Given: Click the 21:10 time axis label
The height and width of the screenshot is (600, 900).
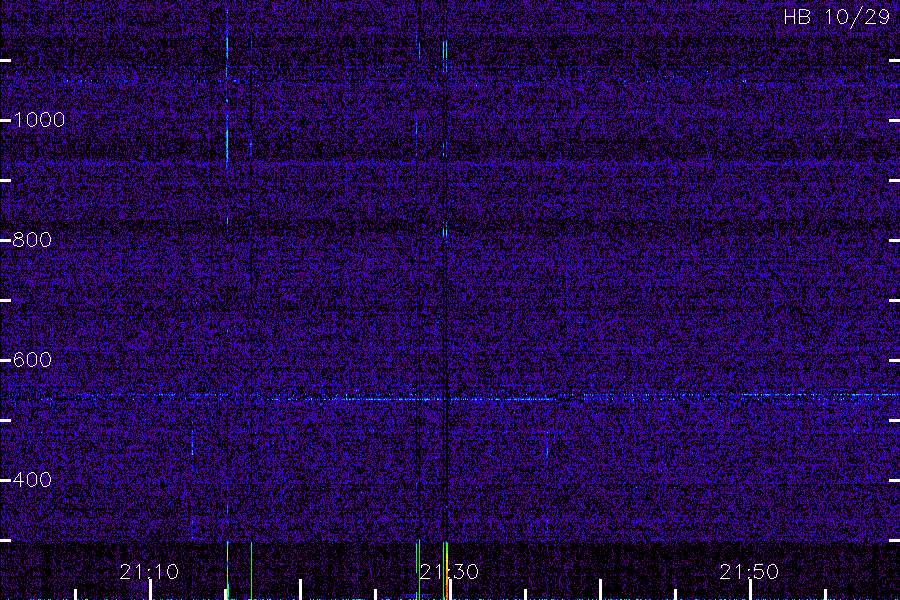Looking at the screenshot, I should pyautogui.click(x=149, y=572).
